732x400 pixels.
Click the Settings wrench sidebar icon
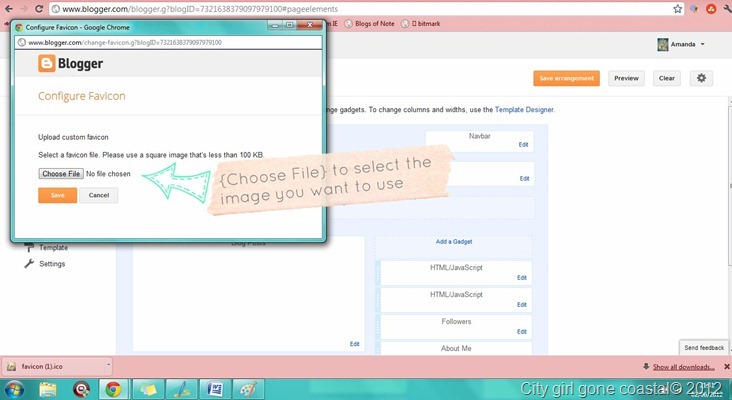(29, 264)
